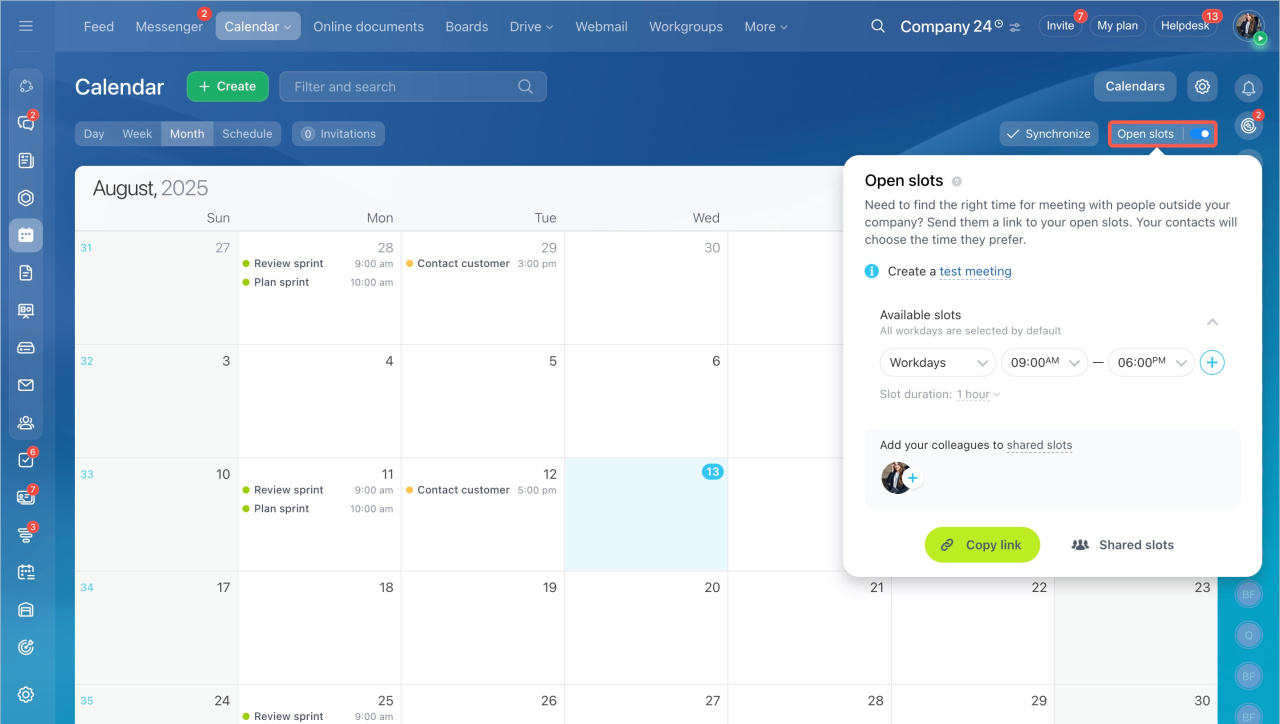Open Messenger in top menu

pos(169,26)
